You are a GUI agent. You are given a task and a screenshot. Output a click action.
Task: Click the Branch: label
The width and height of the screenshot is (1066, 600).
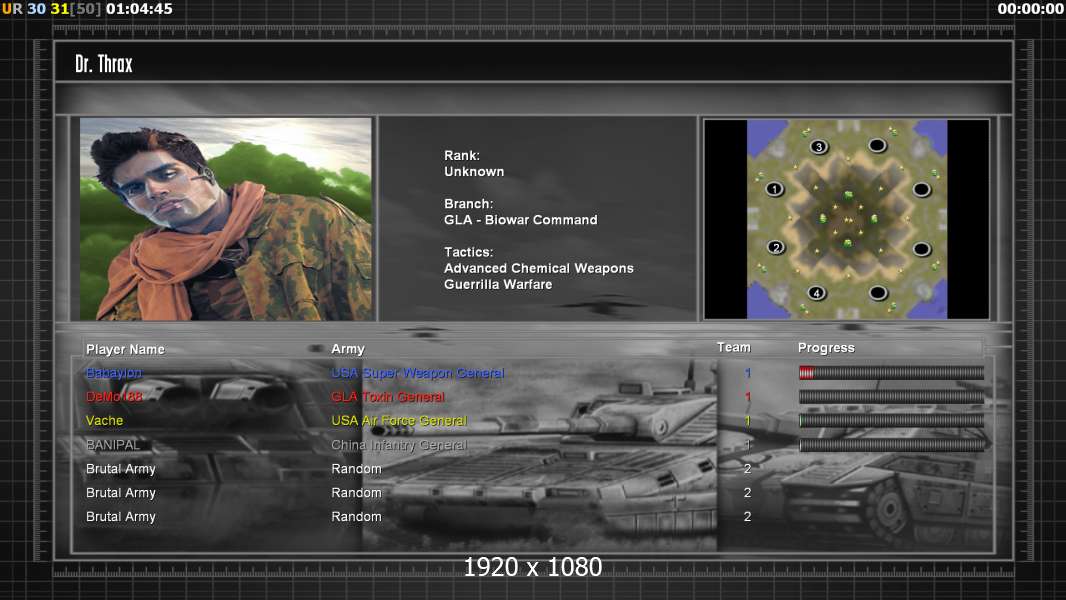[468, 204]
